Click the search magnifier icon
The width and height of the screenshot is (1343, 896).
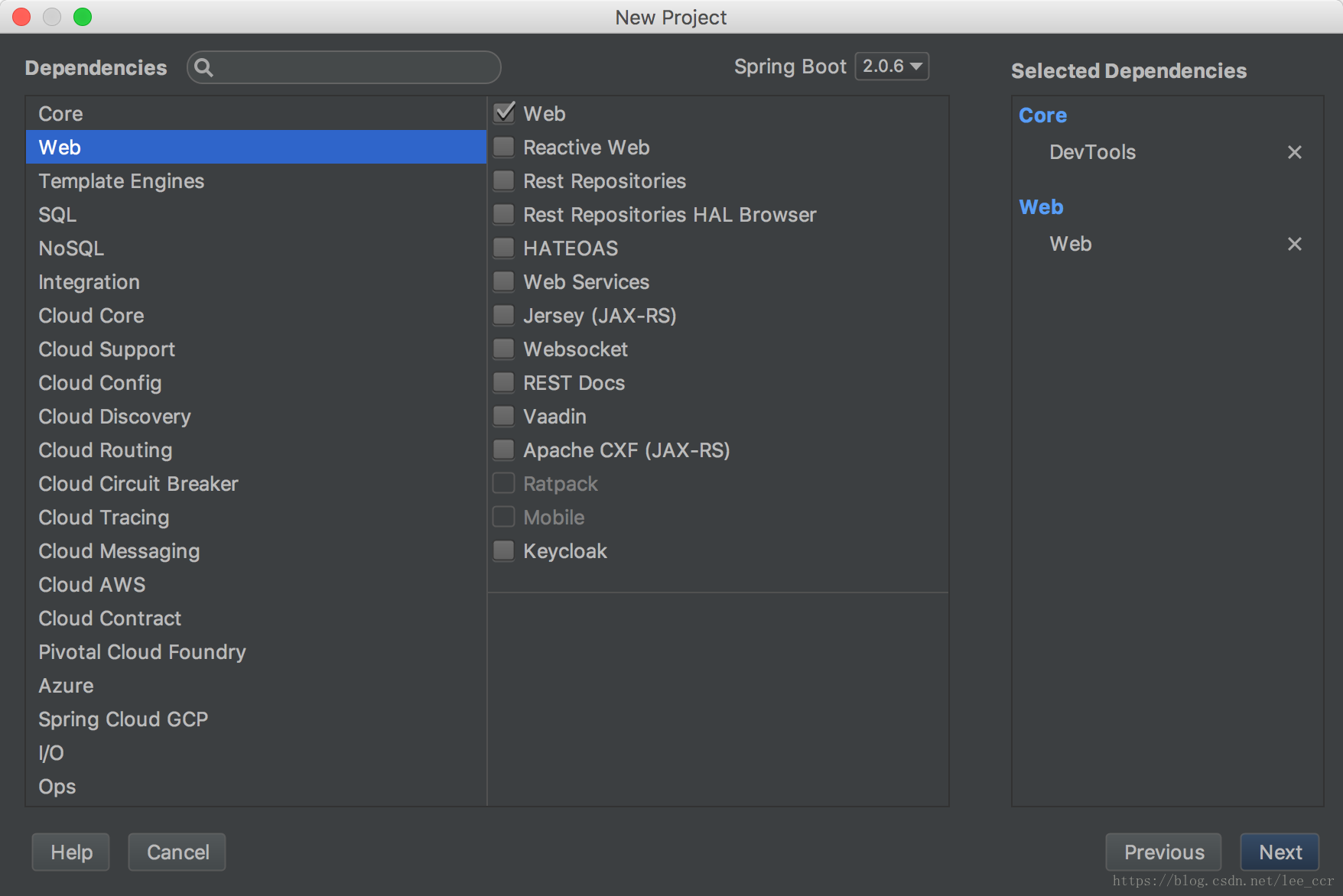[x=203, y=67]
